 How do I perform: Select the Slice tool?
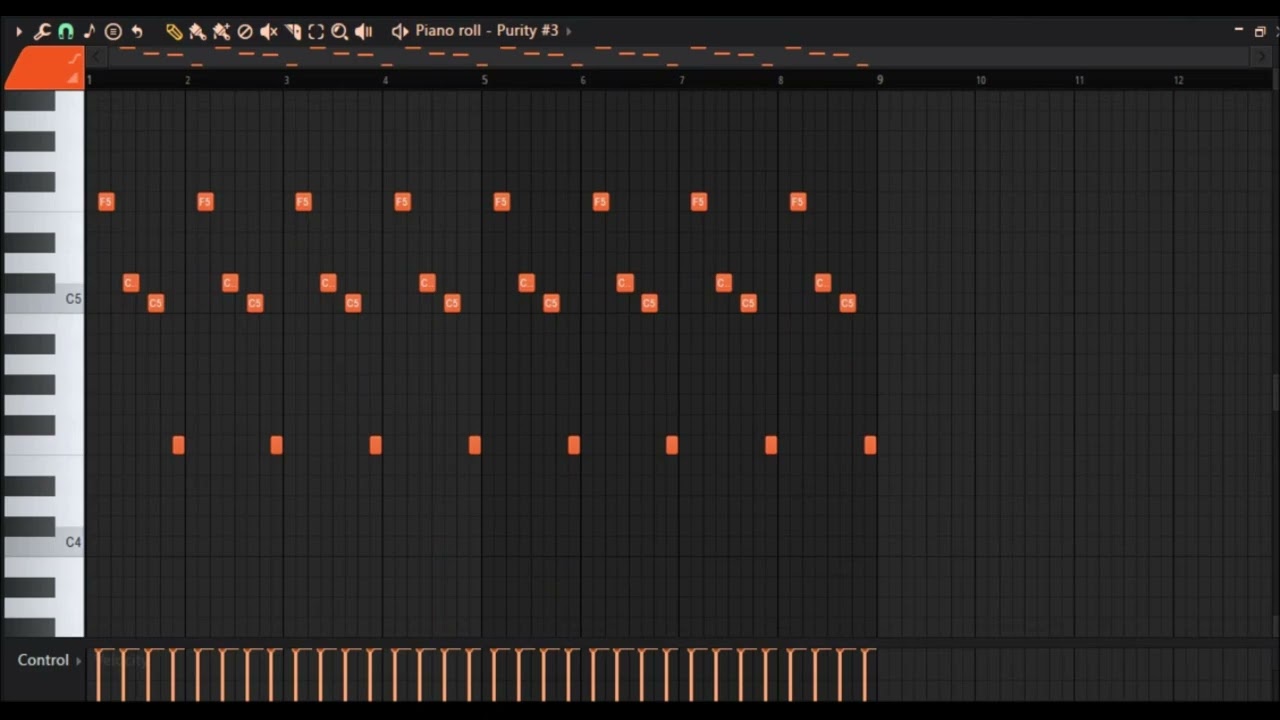[x=293, y=32]
